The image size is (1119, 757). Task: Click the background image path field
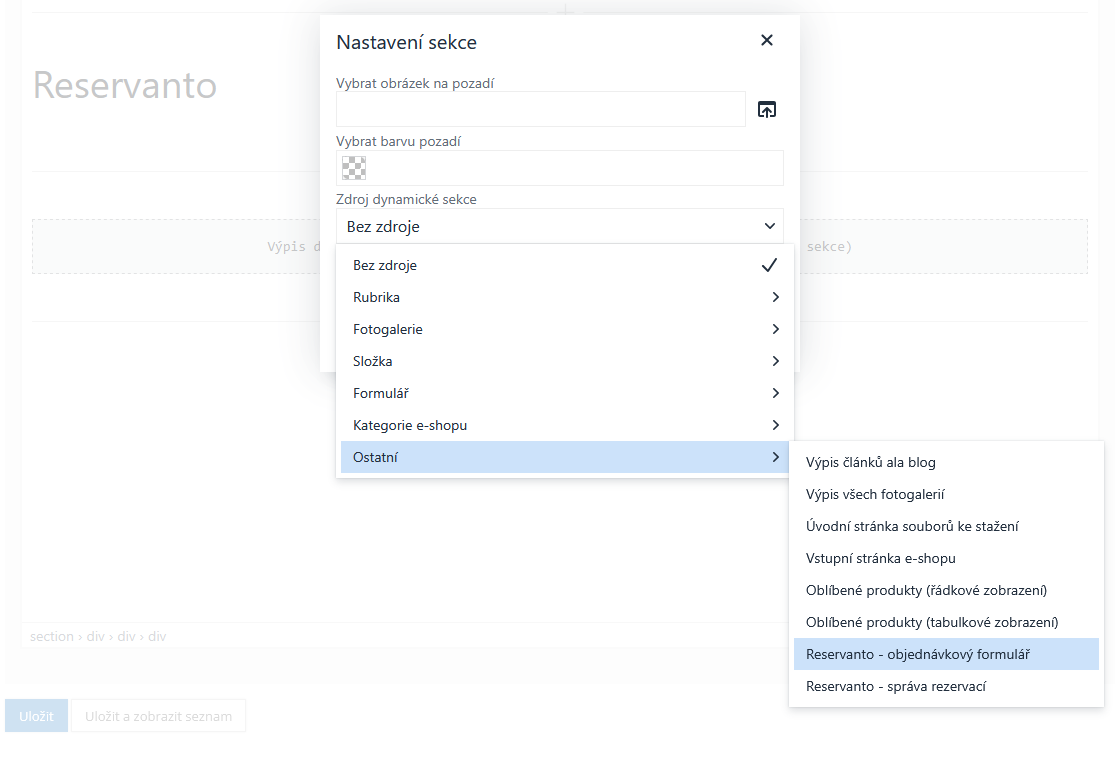[540, 109]
